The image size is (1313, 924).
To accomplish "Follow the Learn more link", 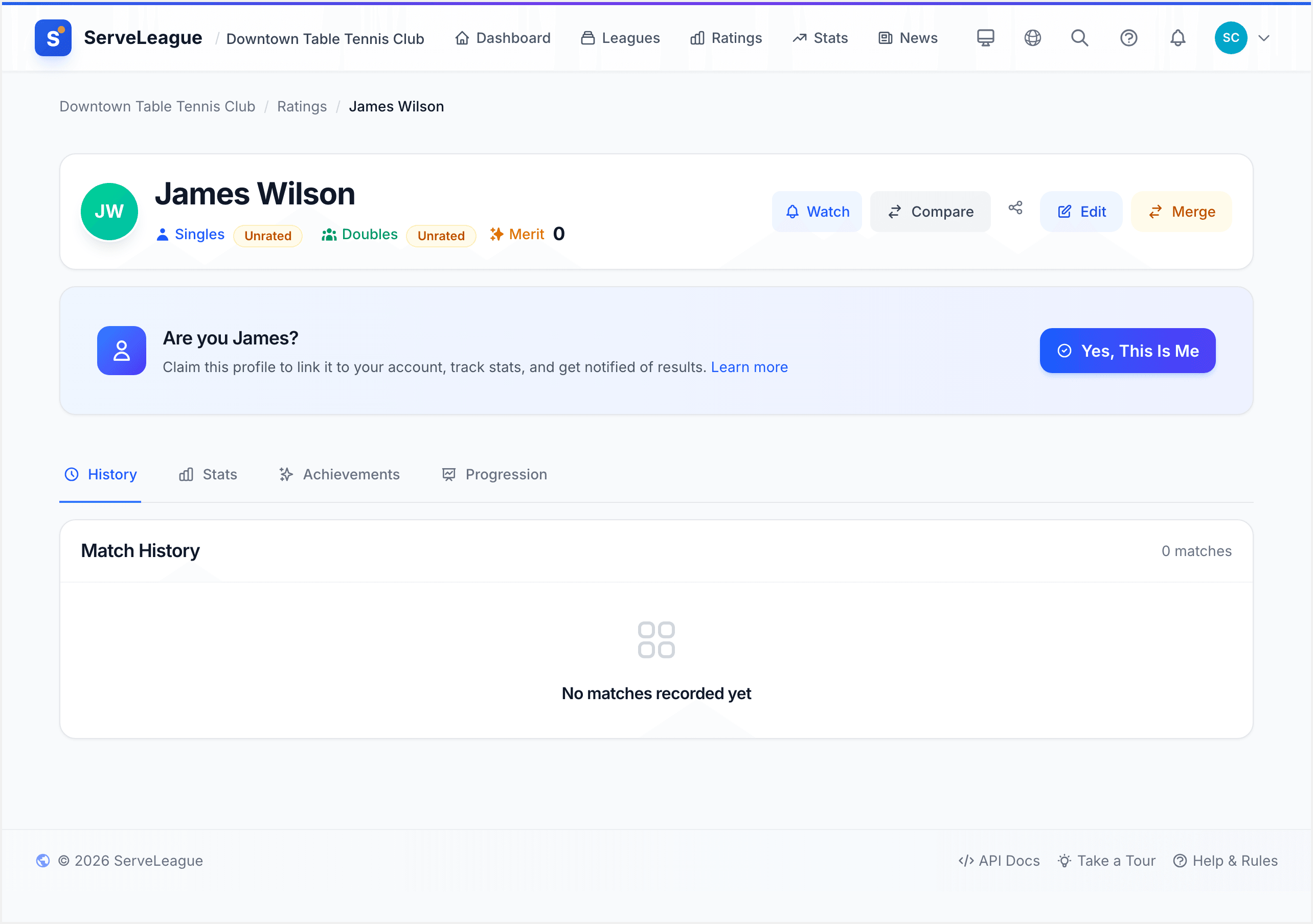I will click(x=749, y=367).
